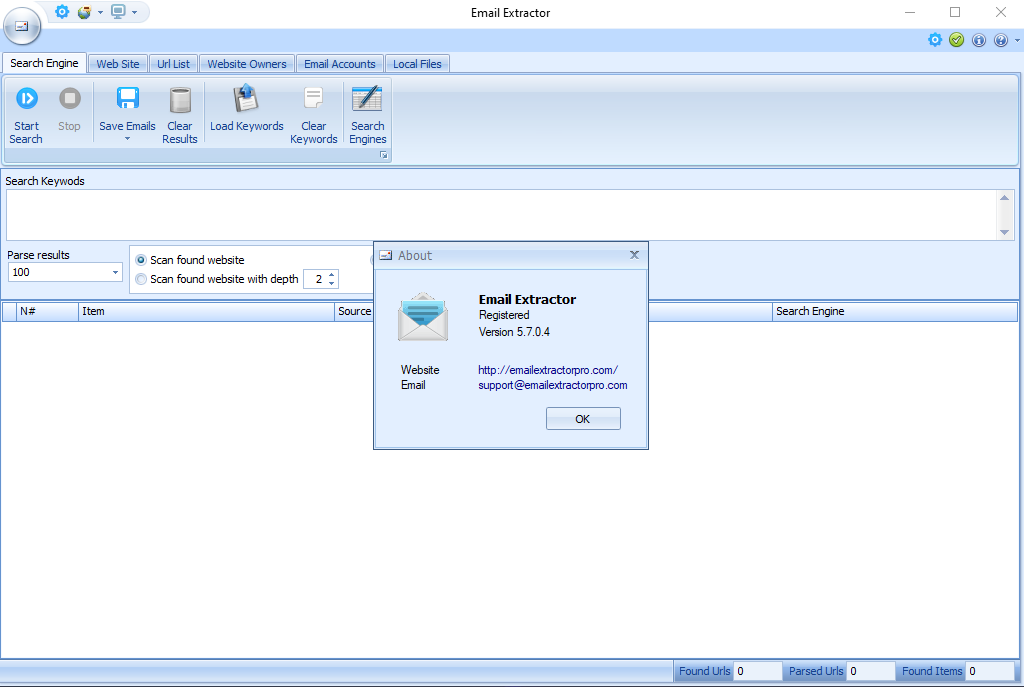Minimize the Email Extractor window
The width and height of the screenshot is (1024, 687).
point(910,12)
